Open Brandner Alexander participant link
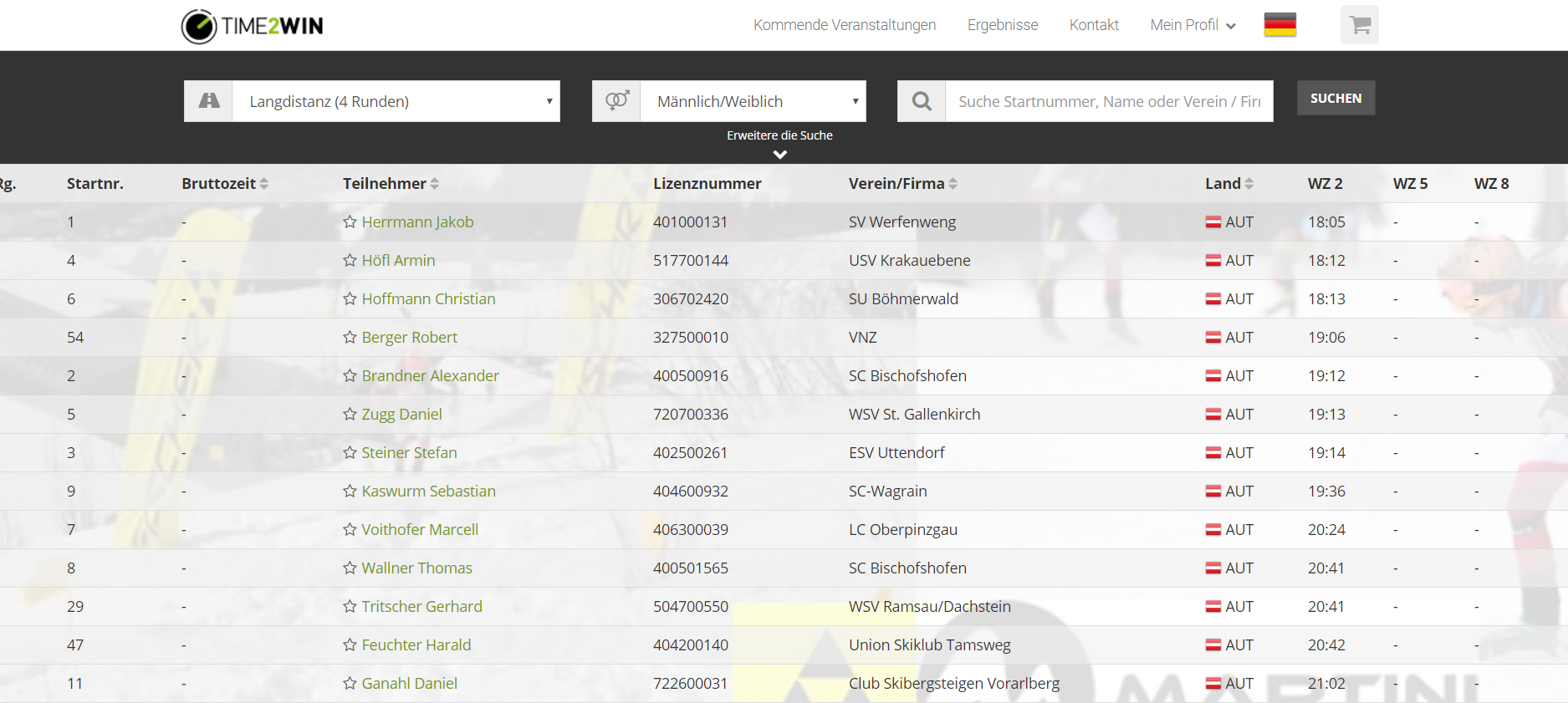 (430, 375)
